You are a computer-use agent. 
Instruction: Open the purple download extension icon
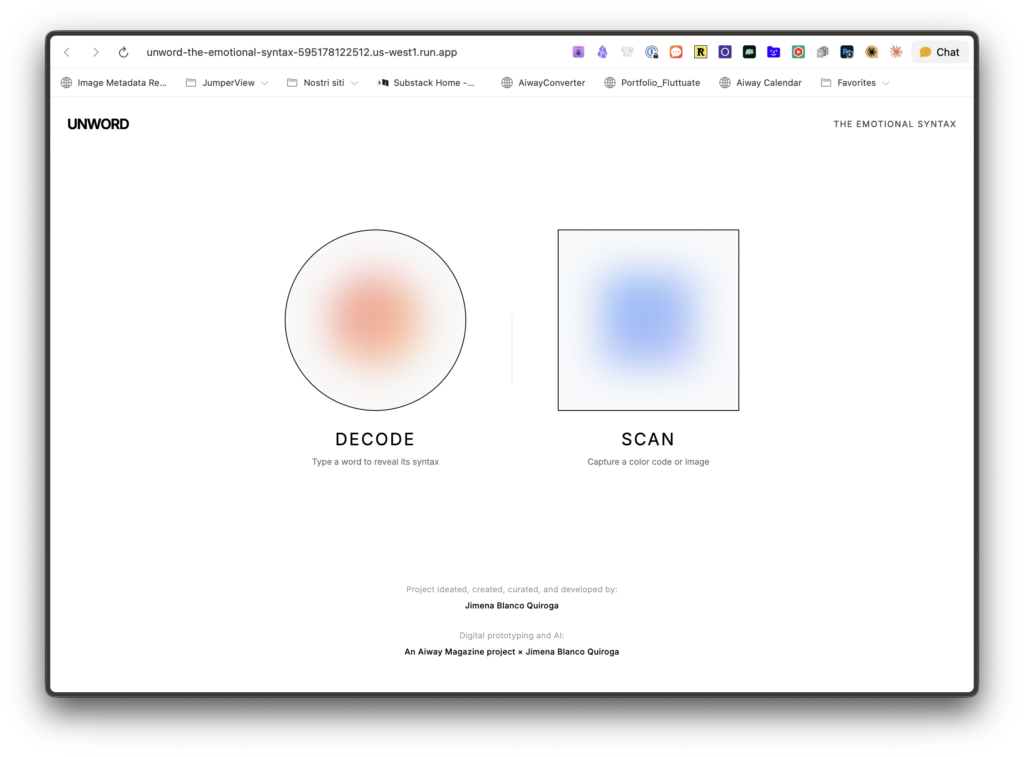578,52
